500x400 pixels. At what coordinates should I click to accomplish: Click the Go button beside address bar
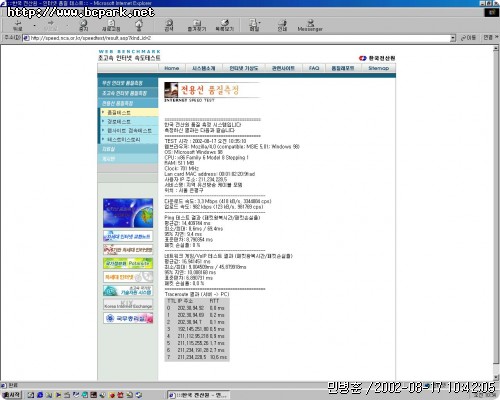pos(468,38)
